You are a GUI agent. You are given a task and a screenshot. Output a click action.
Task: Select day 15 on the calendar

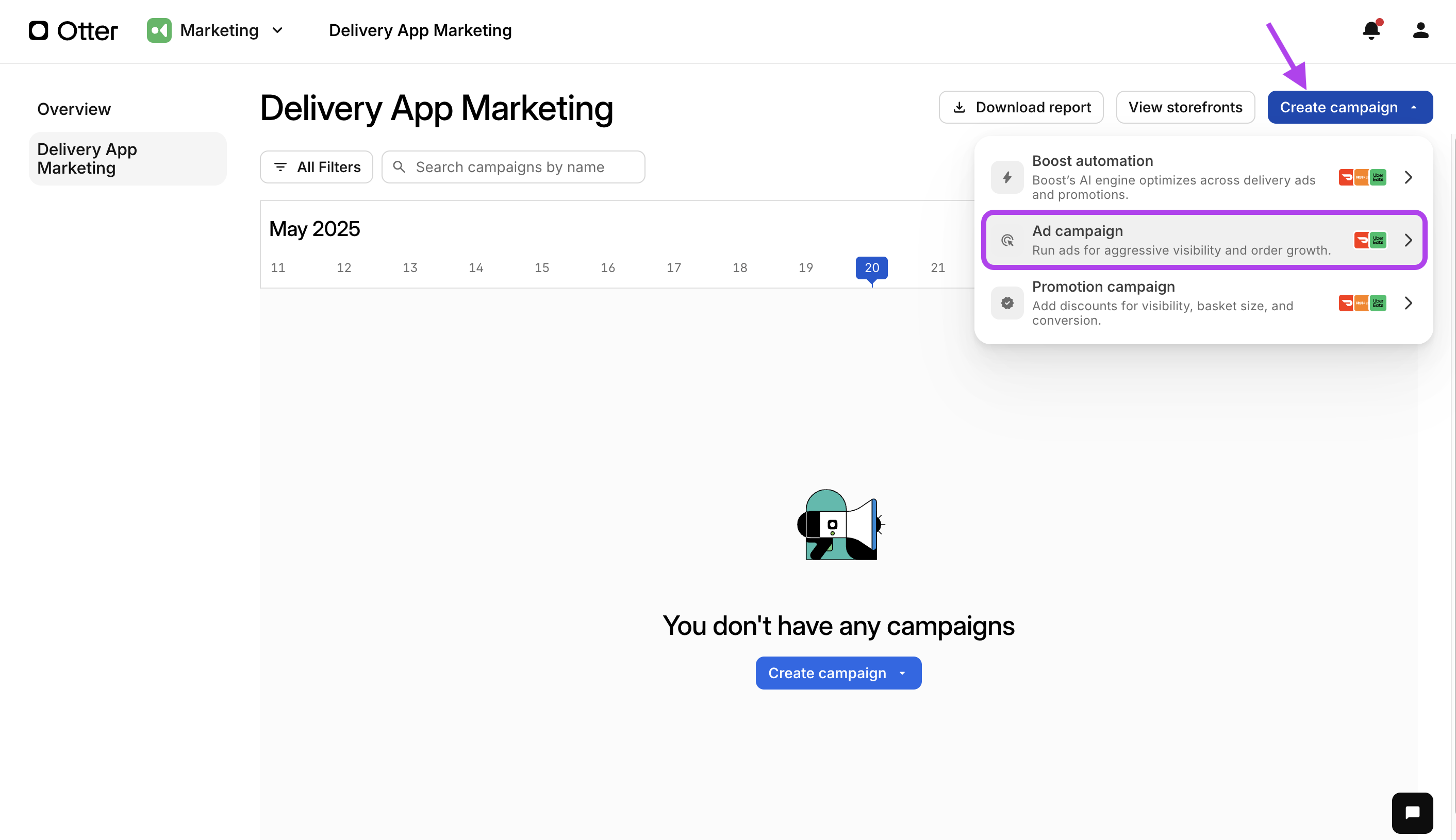coord(542,267)
